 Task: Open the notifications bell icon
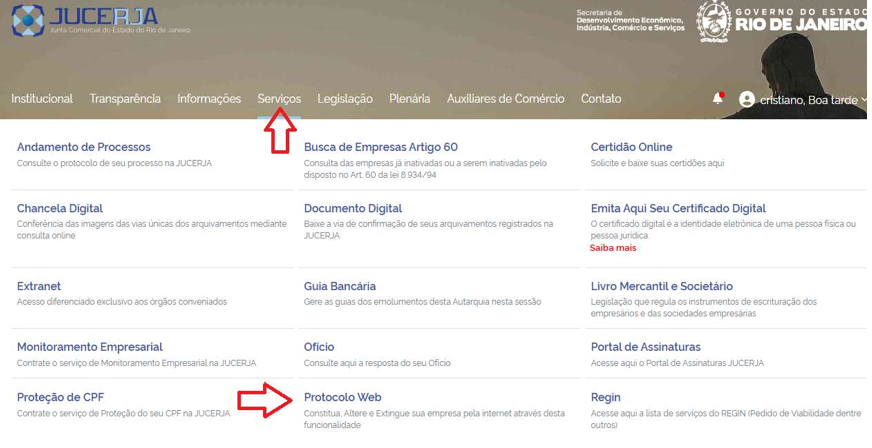tap(718, 98)
